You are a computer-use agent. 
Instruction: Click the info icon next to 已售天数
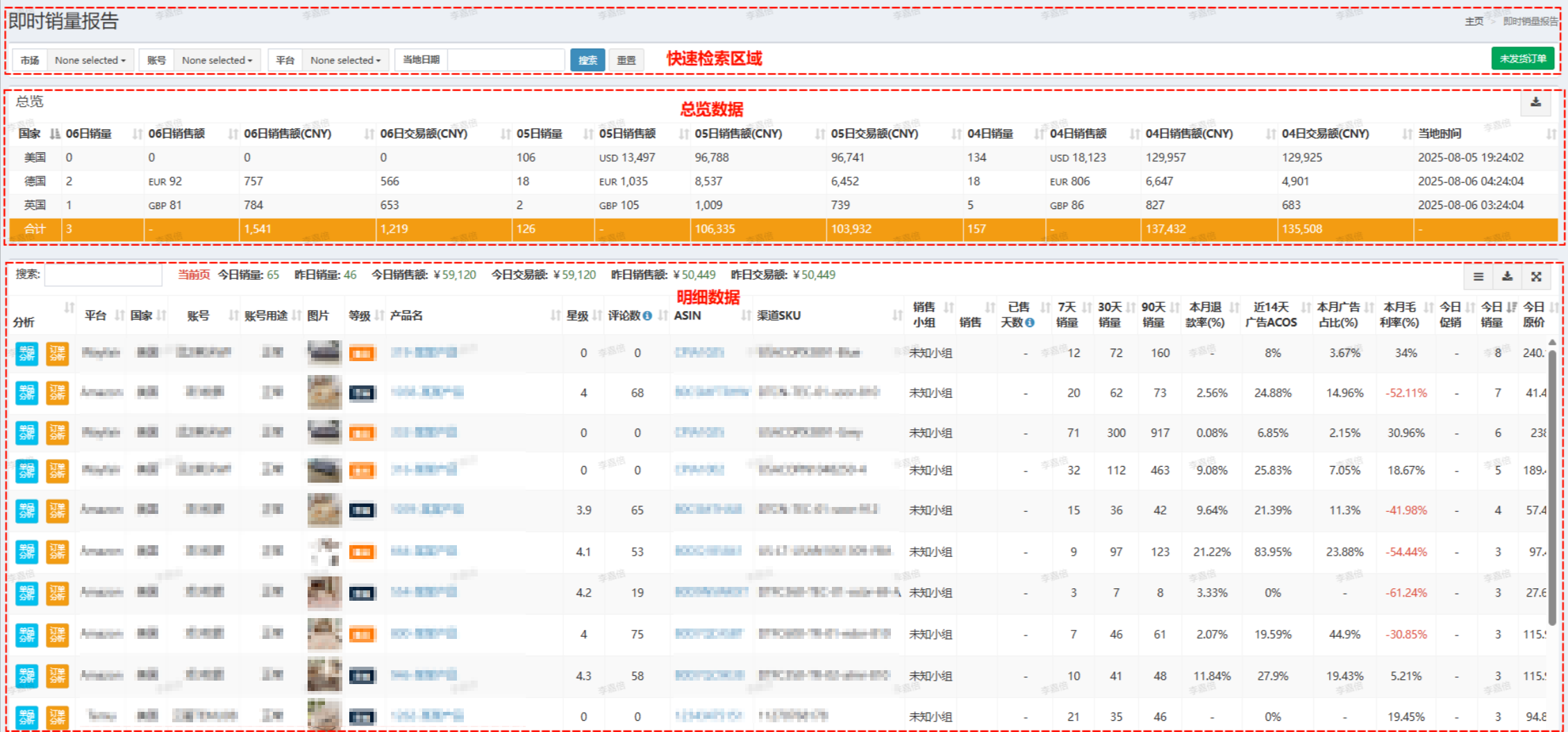pyautogui.click(x=1030, y=323)
